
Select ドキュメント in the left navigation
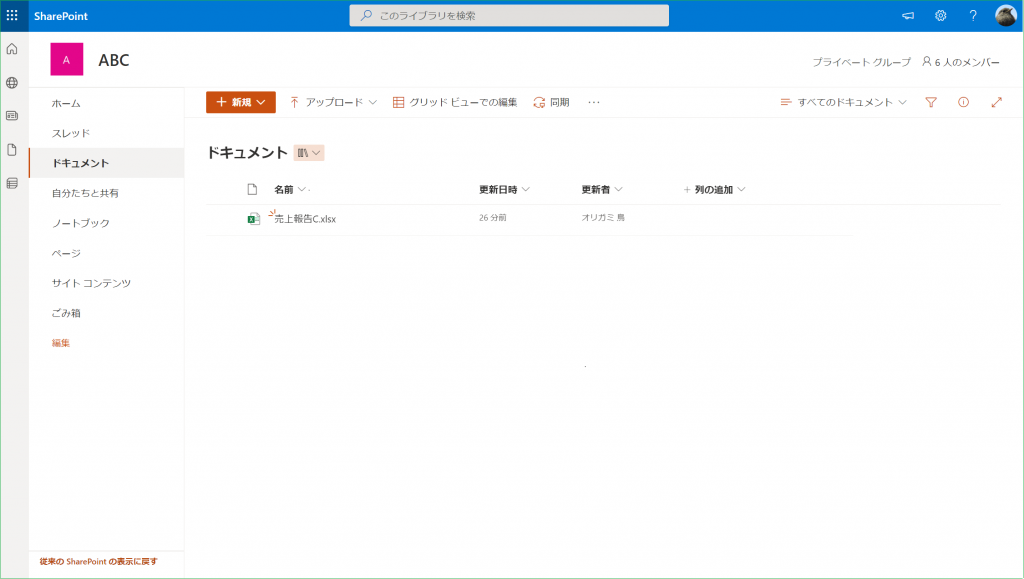coord(81,163)
